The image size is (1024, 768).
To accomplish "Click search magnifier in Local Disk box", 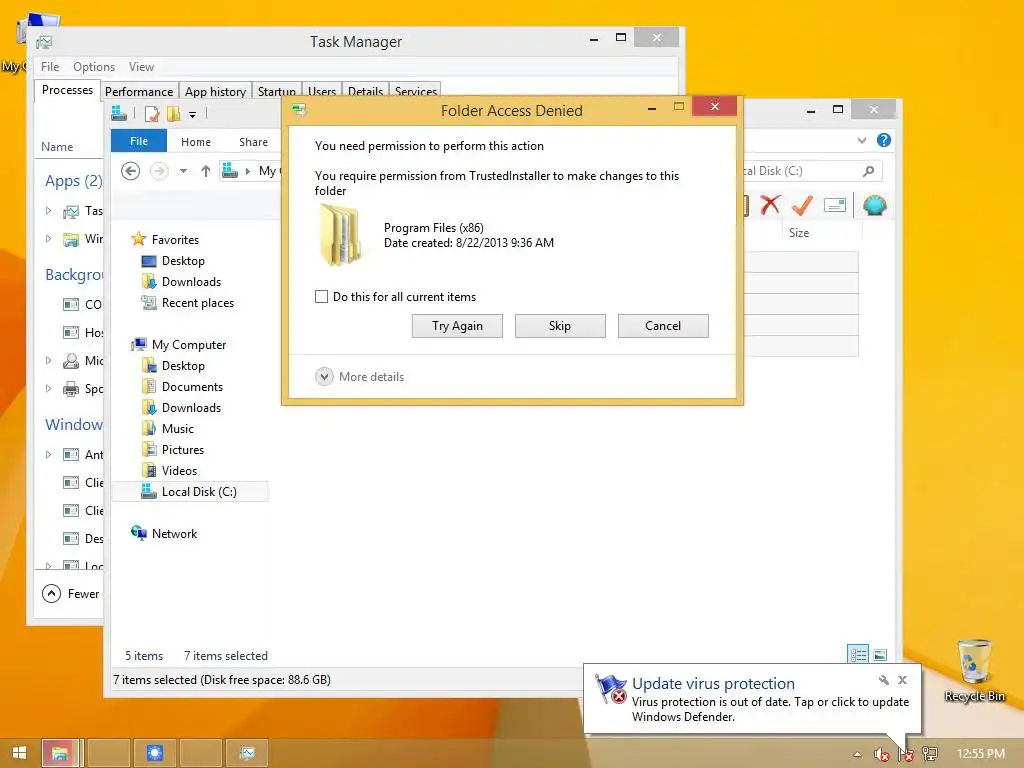I will (868, 171).
